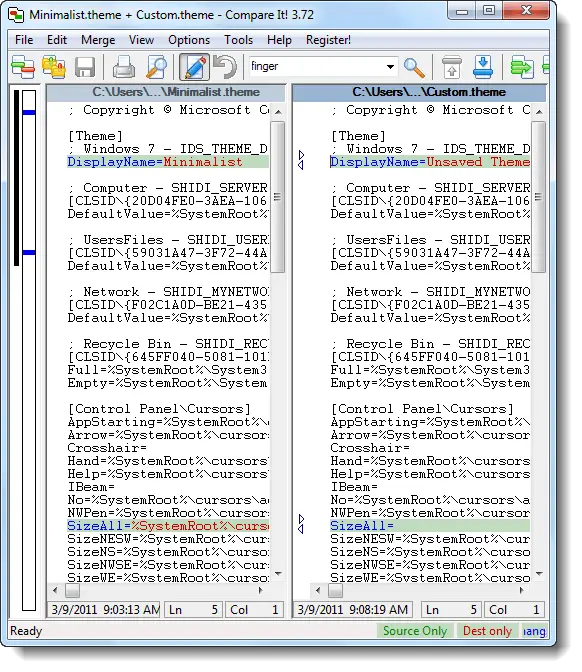The height and width of the screenshot is (672, 582).
Task: Click upper blue marker in difference overview bar
Action: point(29,112)
